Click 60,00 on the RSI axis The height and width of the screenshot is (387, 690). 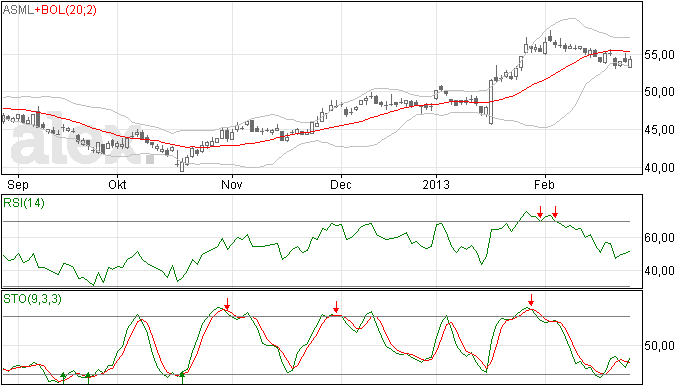pyautogui.click(x=660, y=238)
